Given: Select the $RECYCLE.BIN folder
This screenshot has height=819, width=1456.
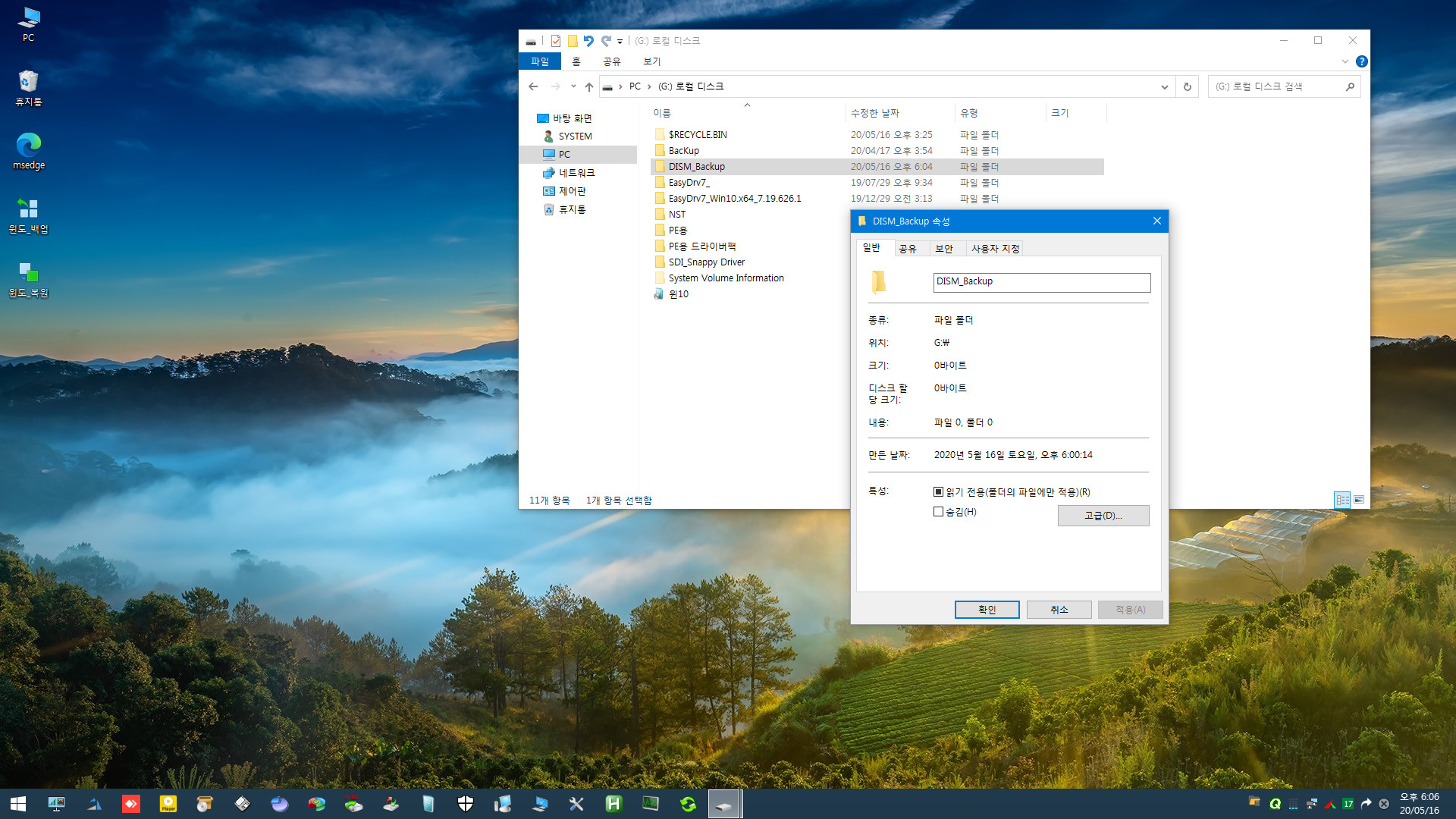Looking at the screenshot, I should pos(877,135).
